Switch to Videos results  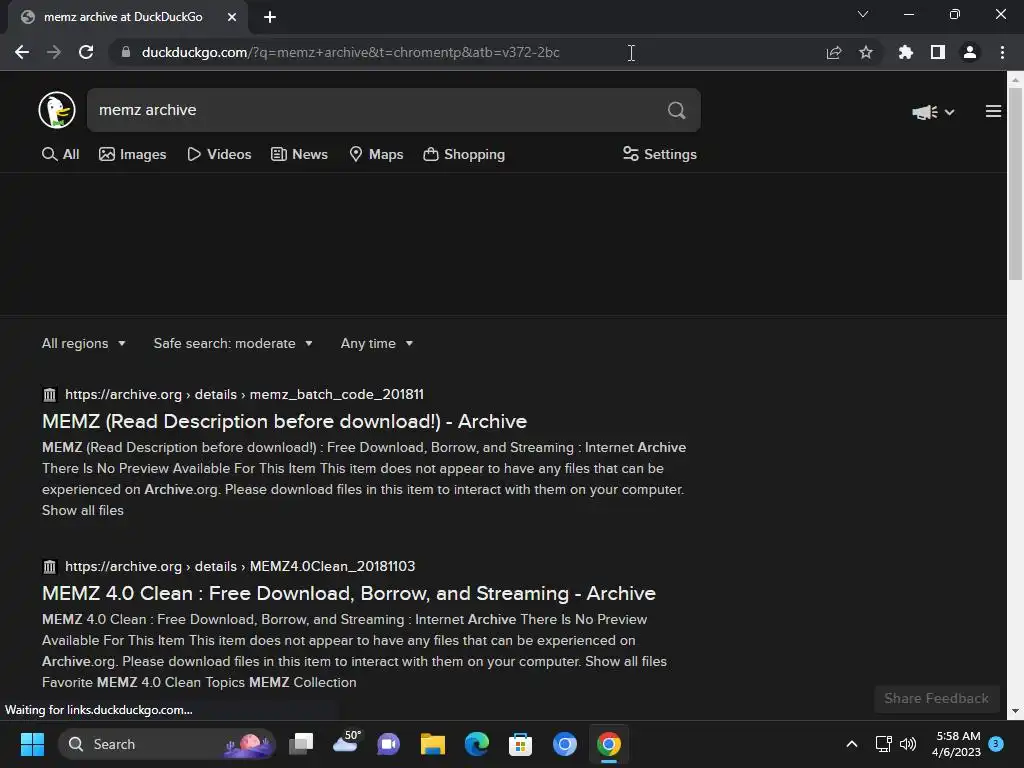click(219, 154)
